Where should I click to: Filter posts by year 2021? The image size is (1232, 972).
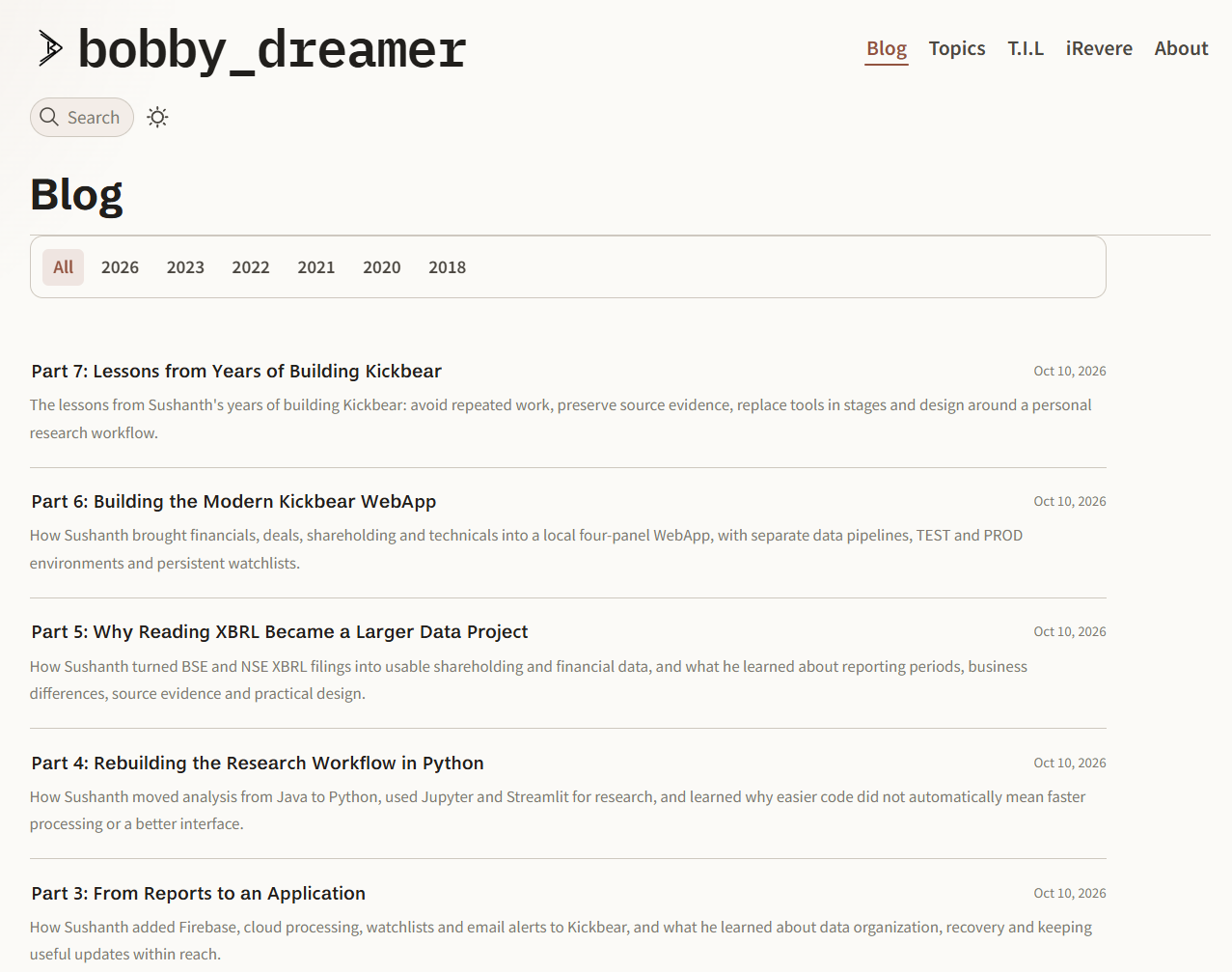tap(316, 267)
